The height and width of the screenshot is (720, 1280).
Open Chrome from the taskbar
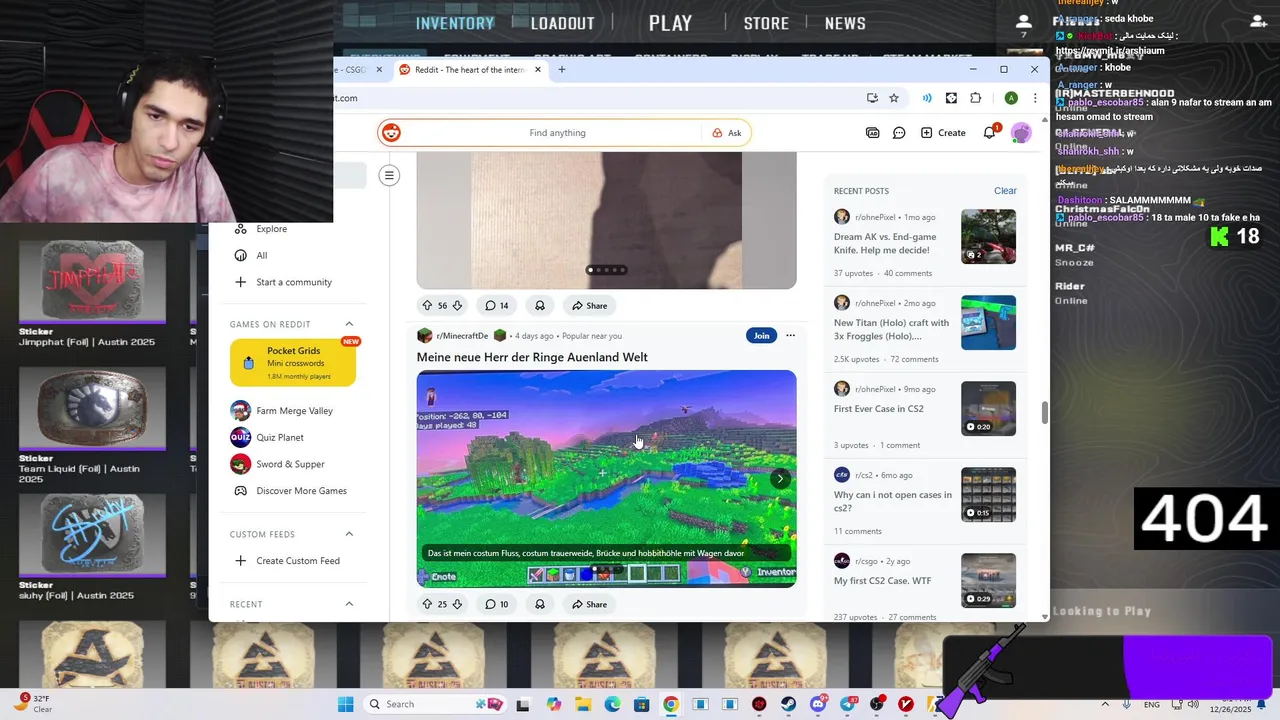(x=670, y=704)
